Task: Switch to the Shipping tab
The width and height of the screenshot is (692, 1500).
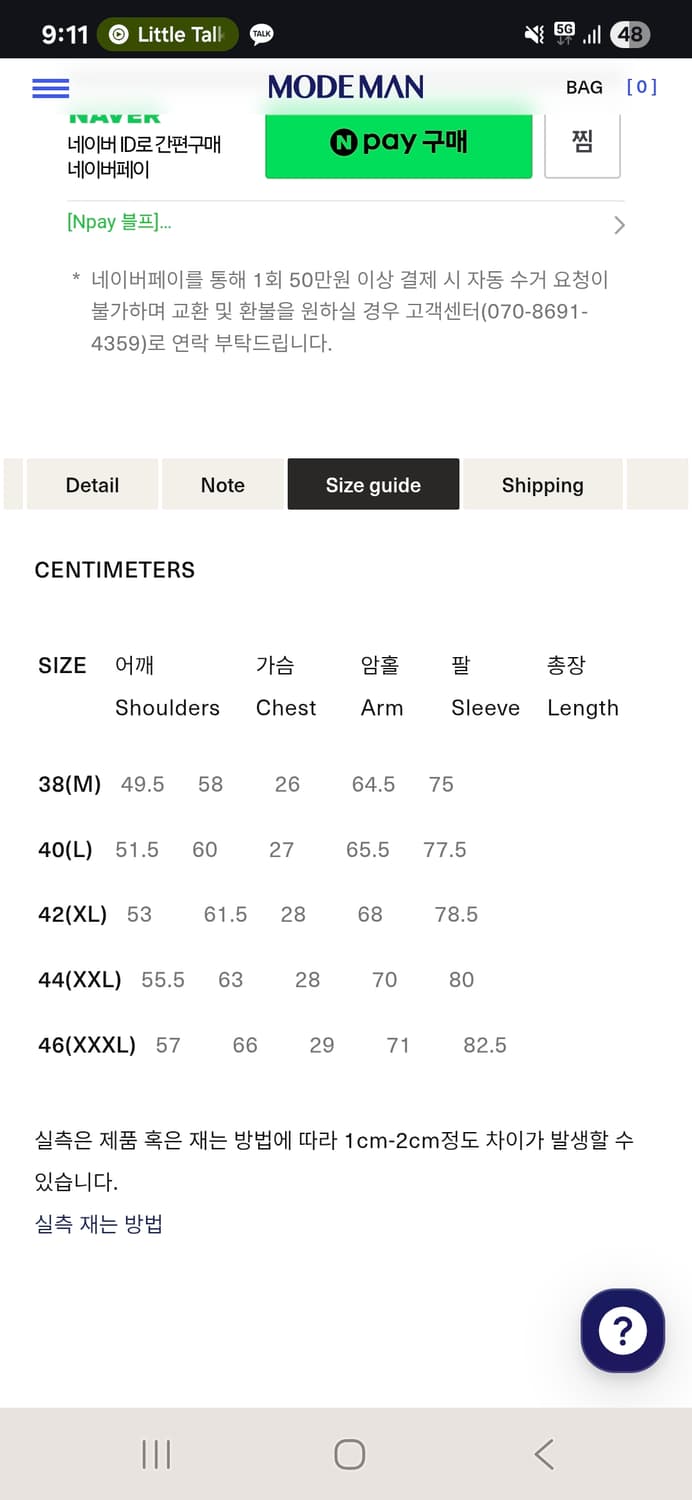Action: click(x=543, y=484)
